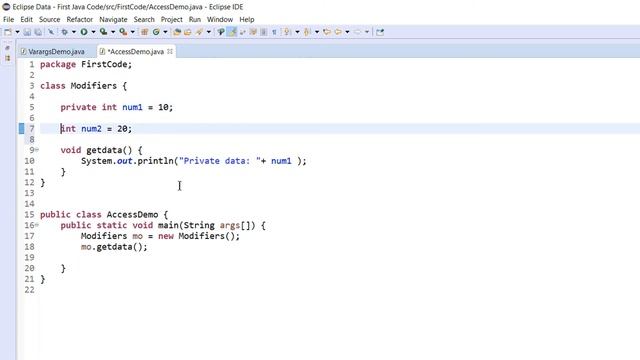Click the Coverage run icon
Viewport: 640px width, 360px height.
point(103,32)
